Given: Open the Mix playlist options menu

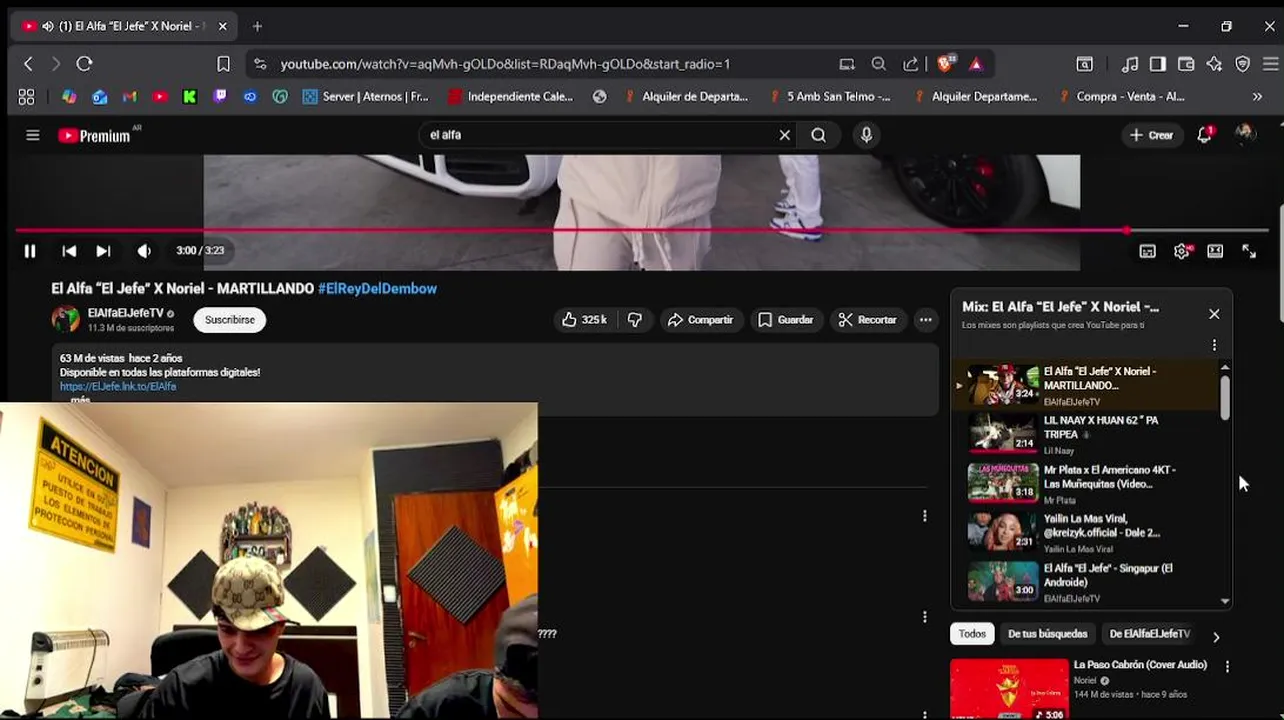Looking at the screenshot, I should (x=1214, y=345).
